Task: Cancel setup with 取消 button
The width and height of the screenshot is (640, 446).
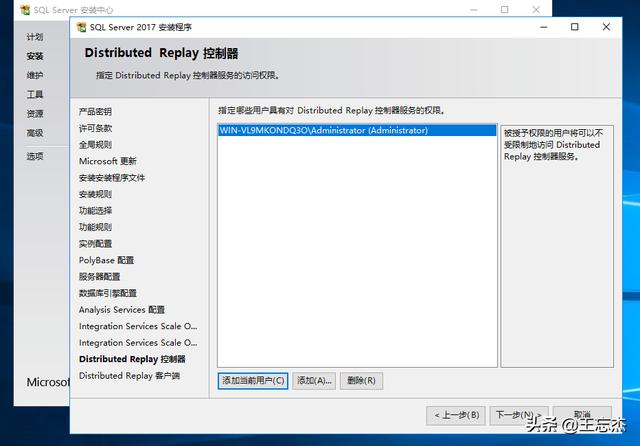Action: point(582,415)
